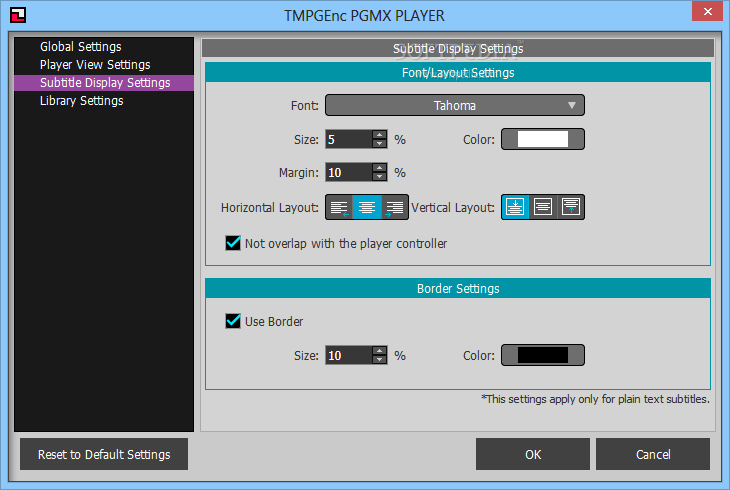The height and width of the screenshot is (490, 730).
Task: Click the plain text subtitles note
Action: pos(595,399)
